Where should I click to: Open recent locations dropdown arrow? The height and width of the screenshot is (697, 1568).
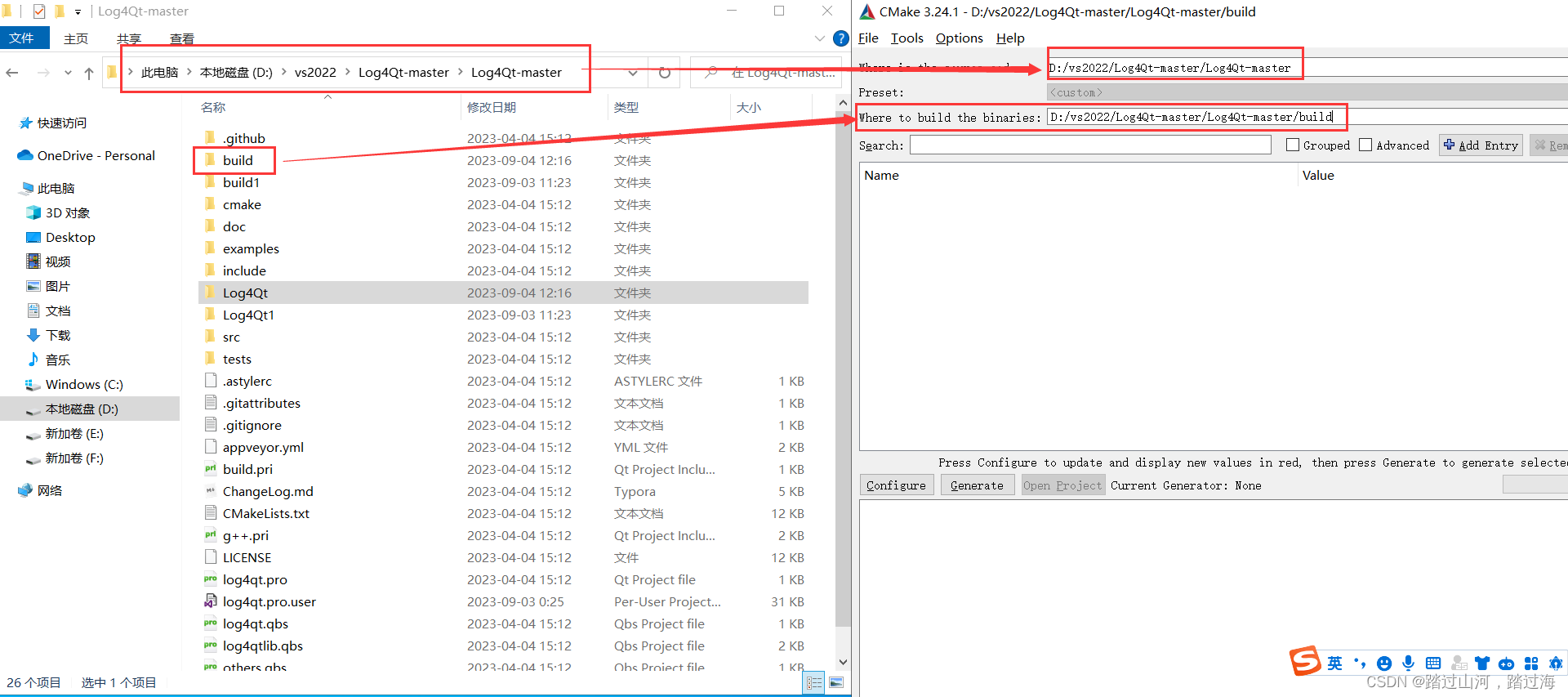click(x=68, y=73)
